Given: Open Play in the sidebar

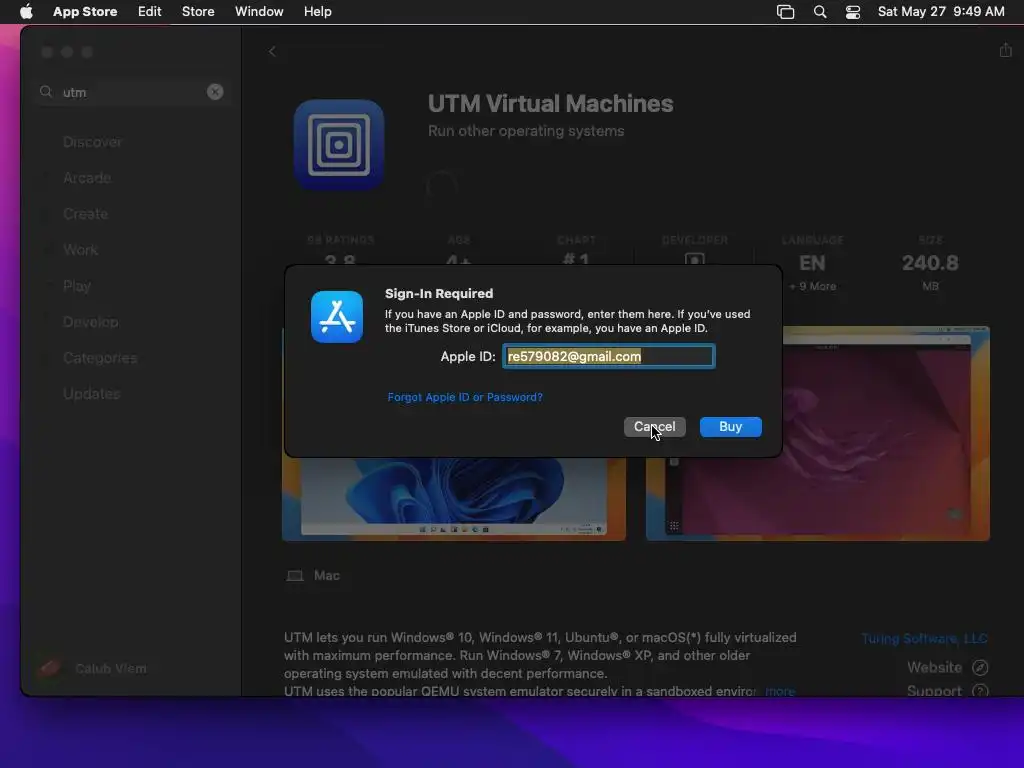Looking at the screenshot, I should coord(76,286).
